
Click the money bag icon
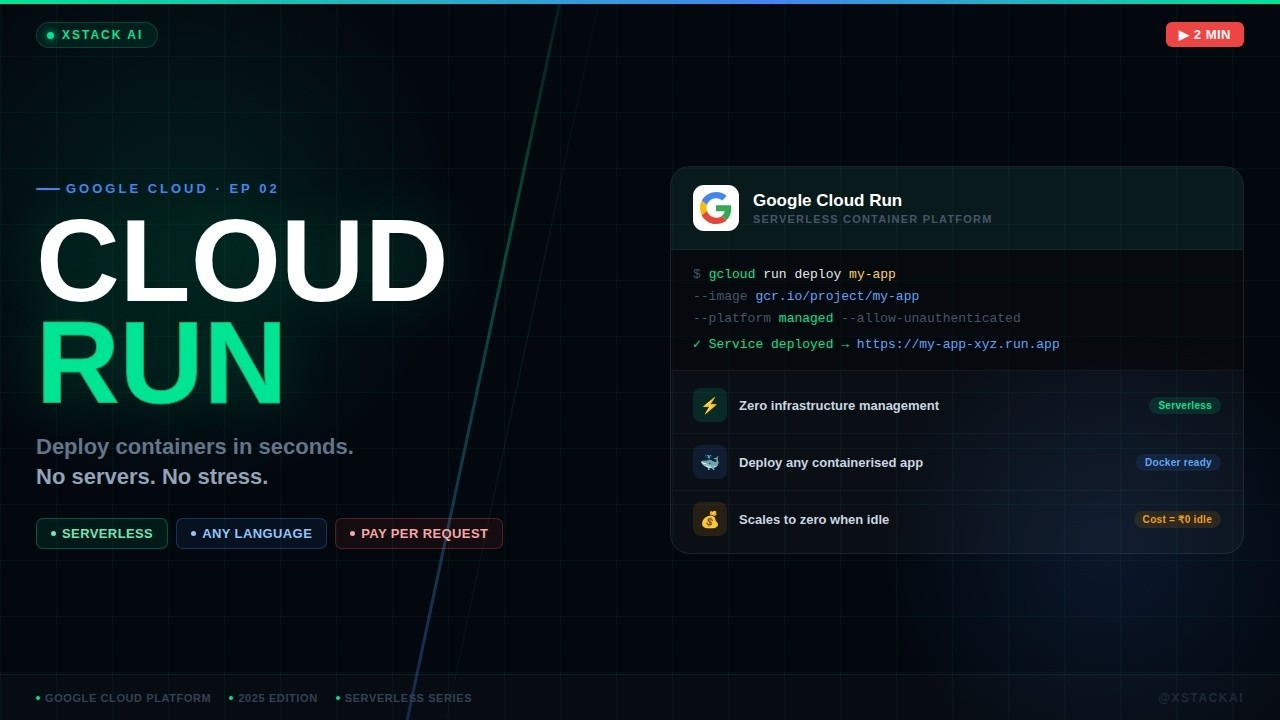[710, 519]
